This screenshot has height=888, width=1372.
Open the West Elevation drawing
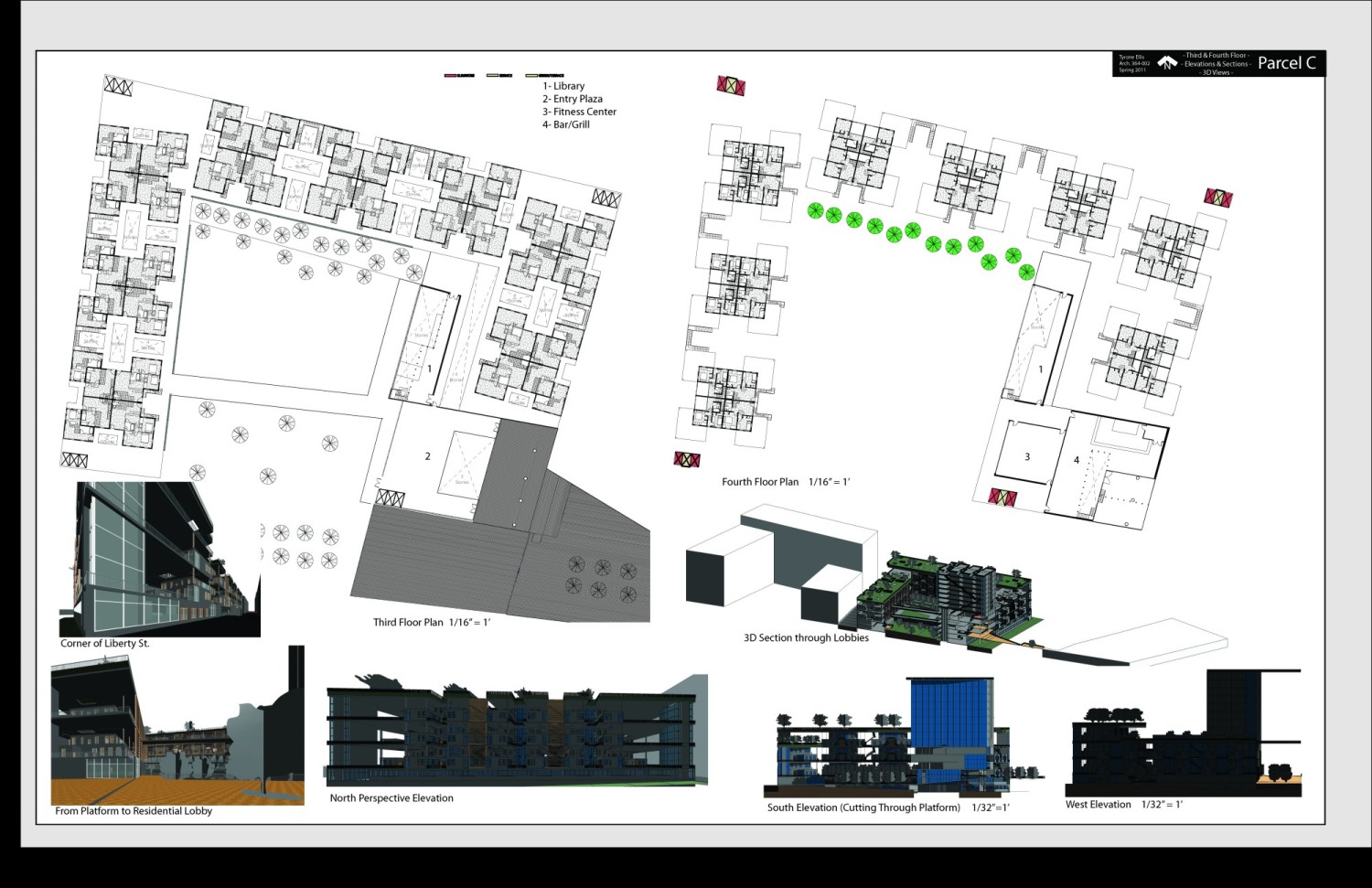[x=1184, y=733]
